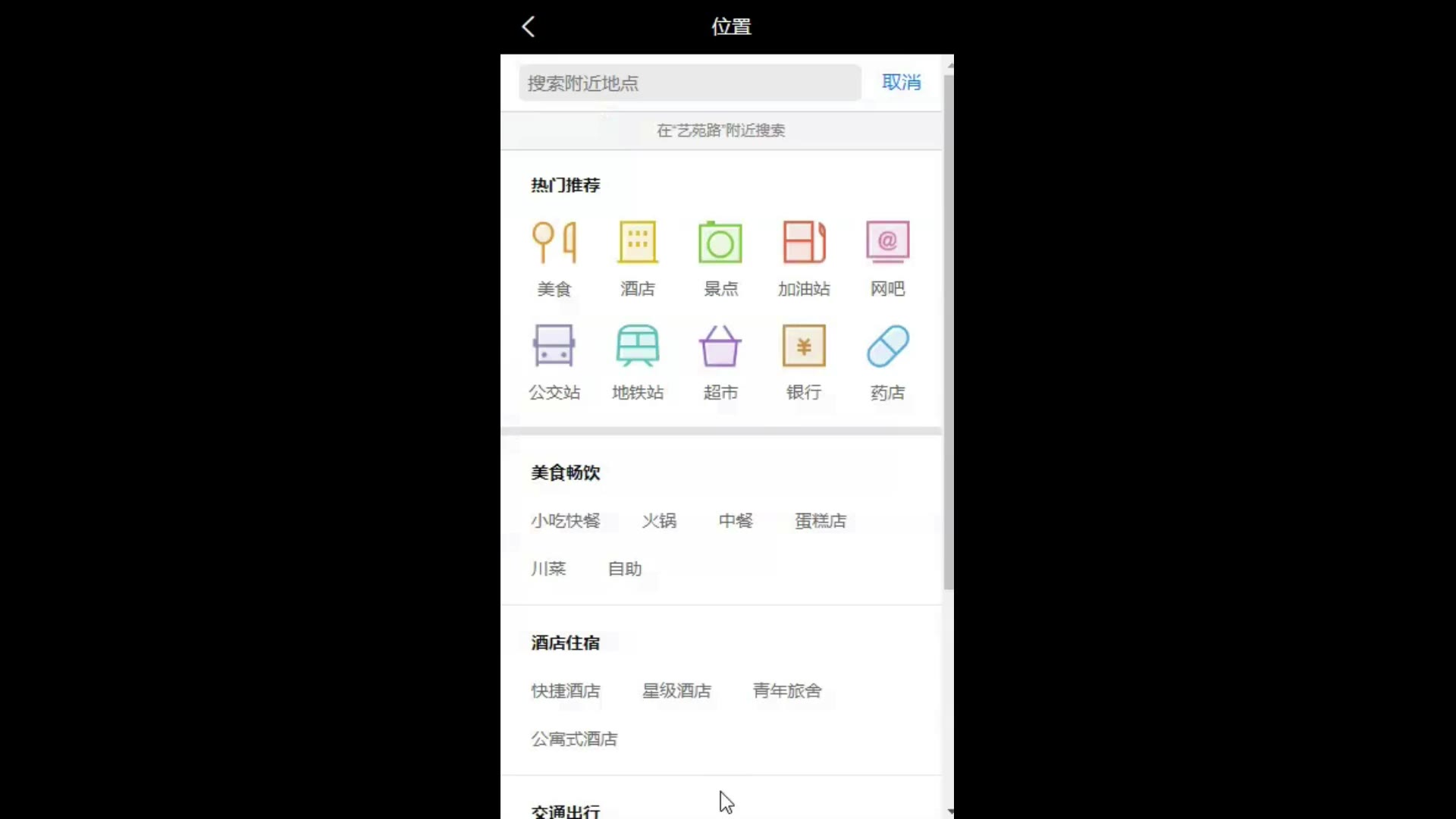
Task: Choose the 地铁站 subway station icon
Action: (637, 347)
